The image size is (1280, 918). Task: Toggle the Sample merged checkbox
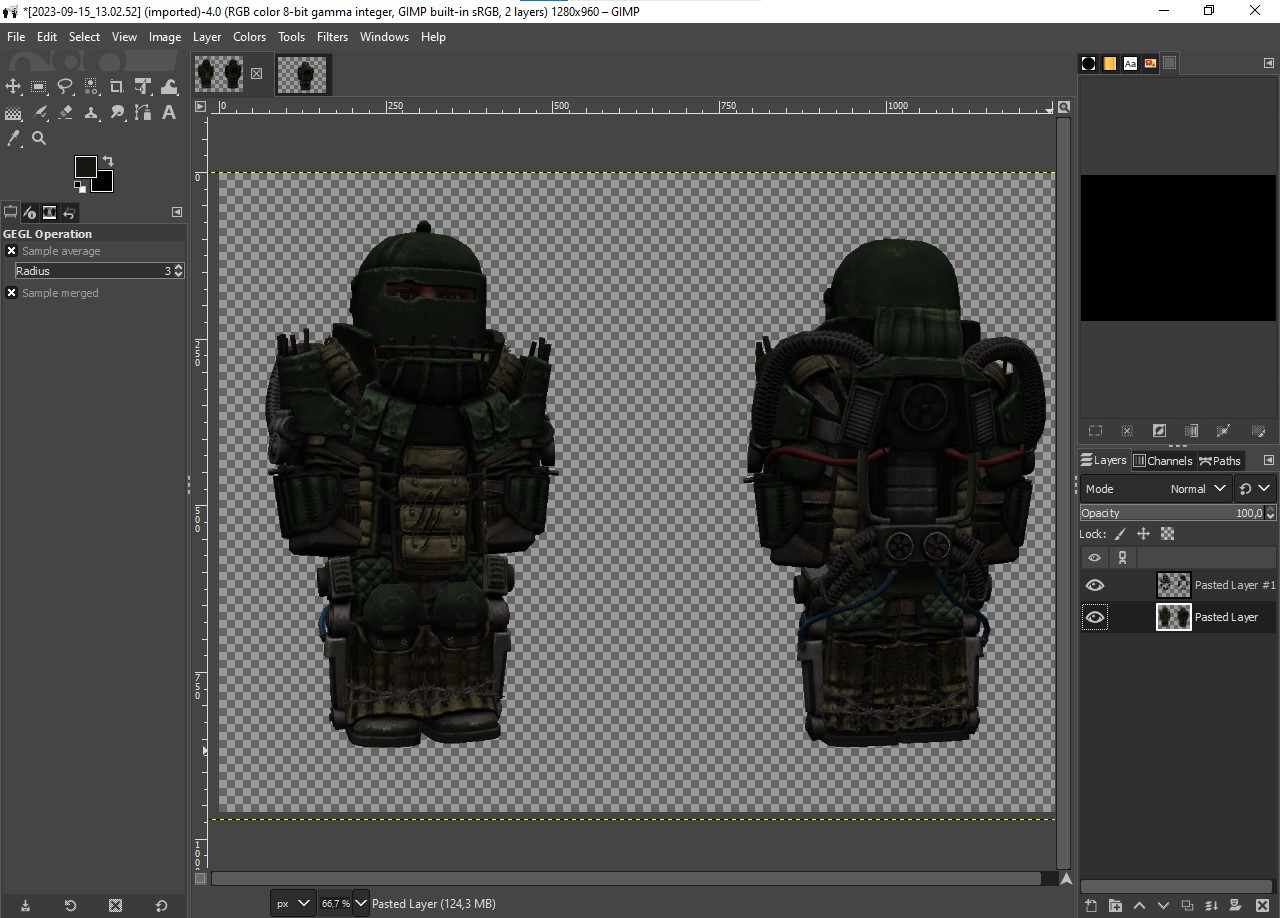12,293
